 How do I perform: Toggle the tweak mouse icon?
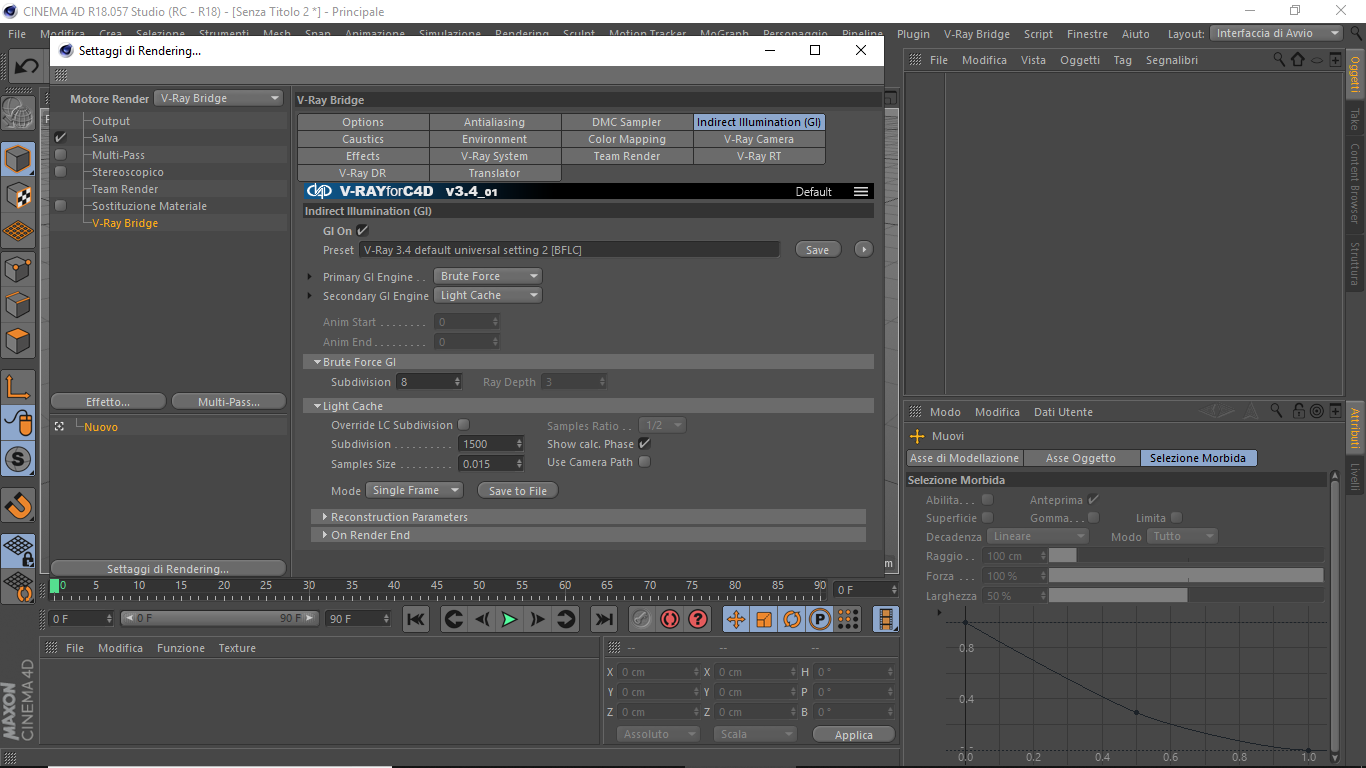pyautogui.click(x=18, y=423)
